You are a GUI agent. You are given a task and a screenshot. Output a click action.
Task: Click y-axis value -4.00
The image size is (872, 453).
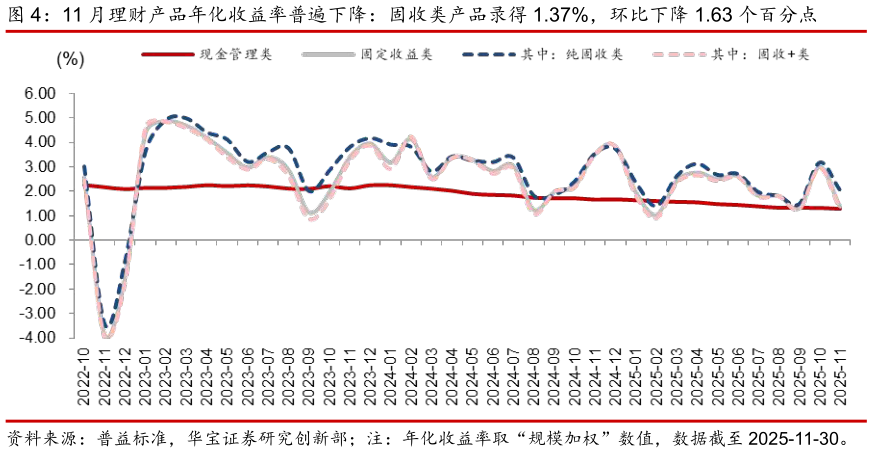click(38, 337)
